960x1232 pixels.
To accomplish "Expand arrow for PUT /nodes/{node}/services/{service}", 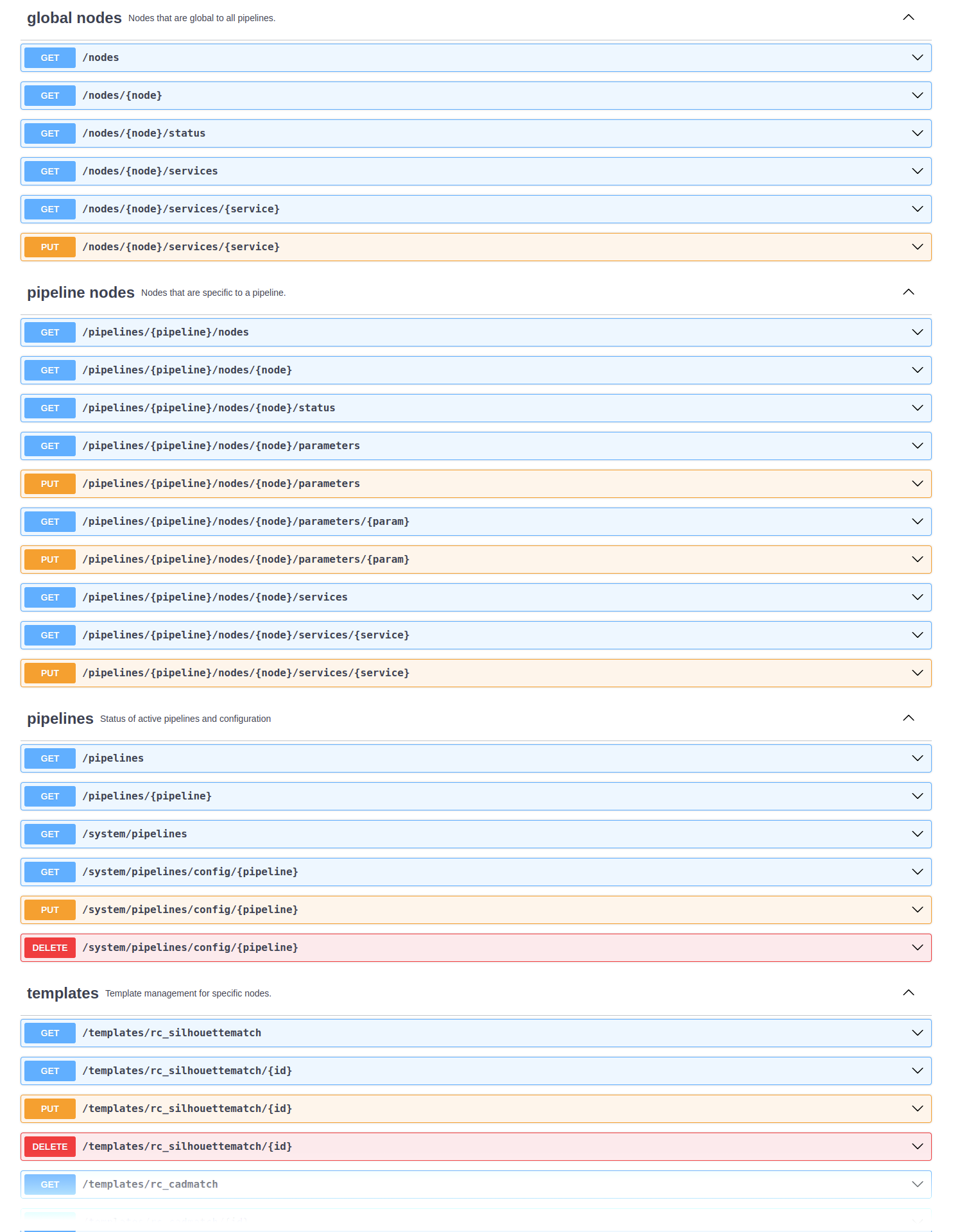I will point(917,247).
